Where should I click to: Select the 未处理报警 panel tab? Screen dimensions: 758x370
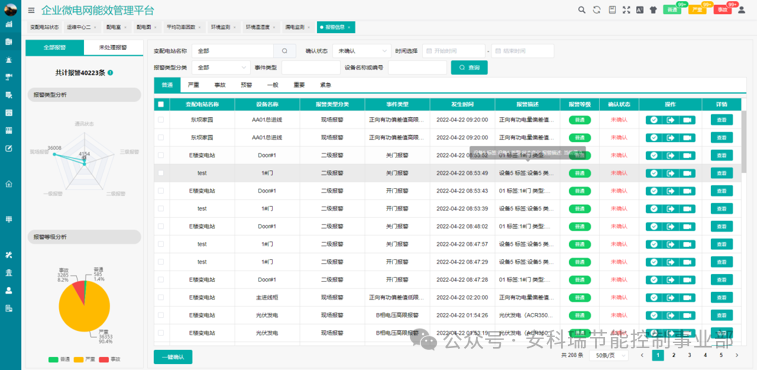[113, 47]
